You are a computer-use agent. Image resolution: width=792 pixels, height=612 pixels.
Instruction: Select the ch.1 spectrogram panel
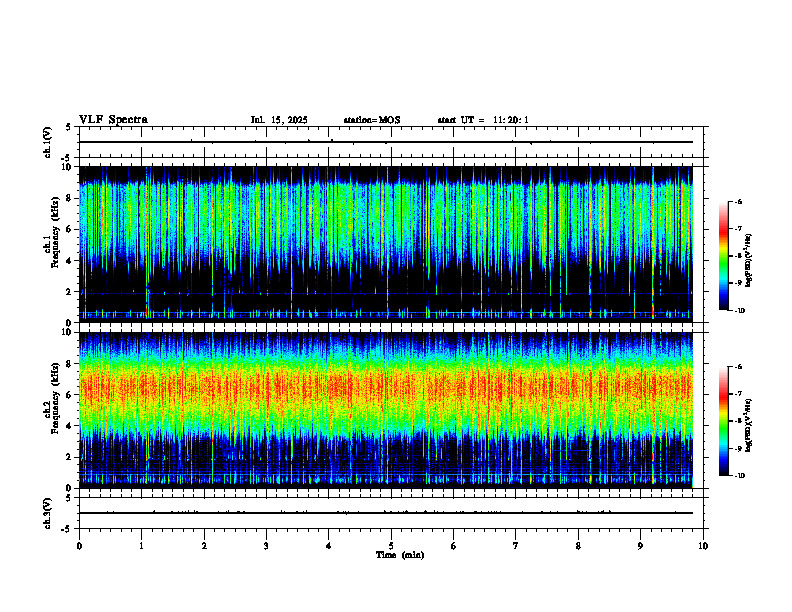[386, 244]
